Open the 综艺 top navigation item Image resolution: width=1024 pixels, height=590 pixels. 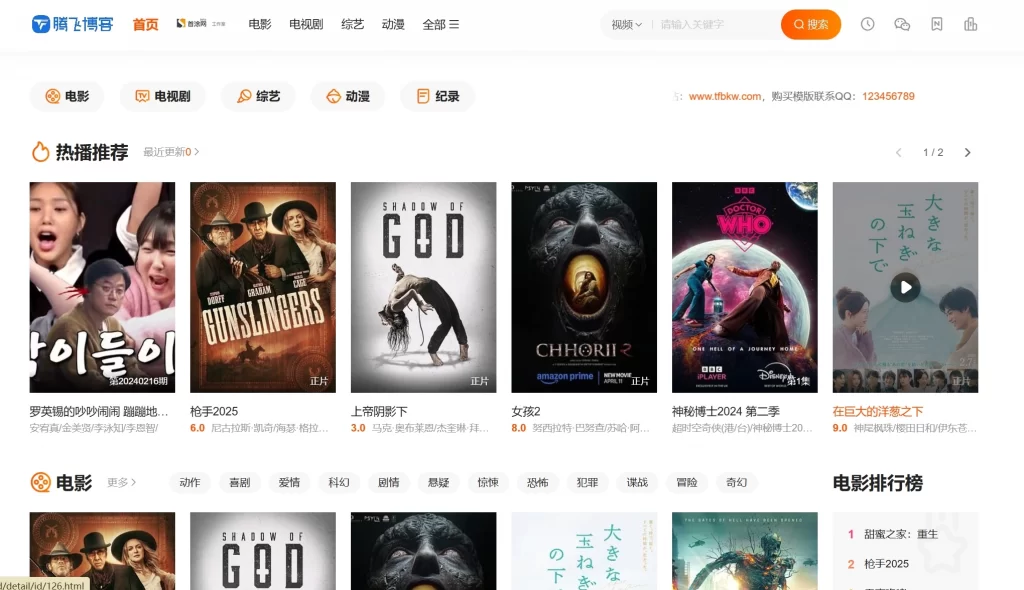point(352,24)
